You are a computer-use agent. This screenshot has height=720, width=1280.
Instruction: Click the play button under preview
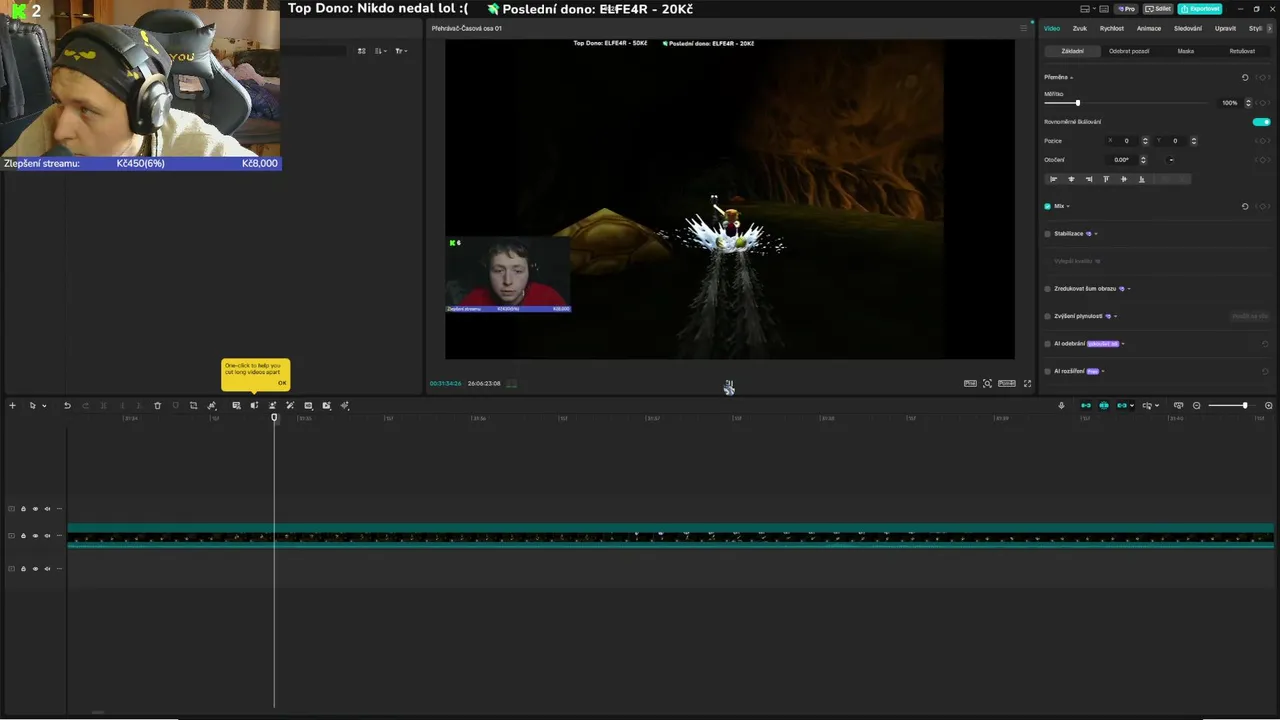pyautogui.click(x=729, y=383)
